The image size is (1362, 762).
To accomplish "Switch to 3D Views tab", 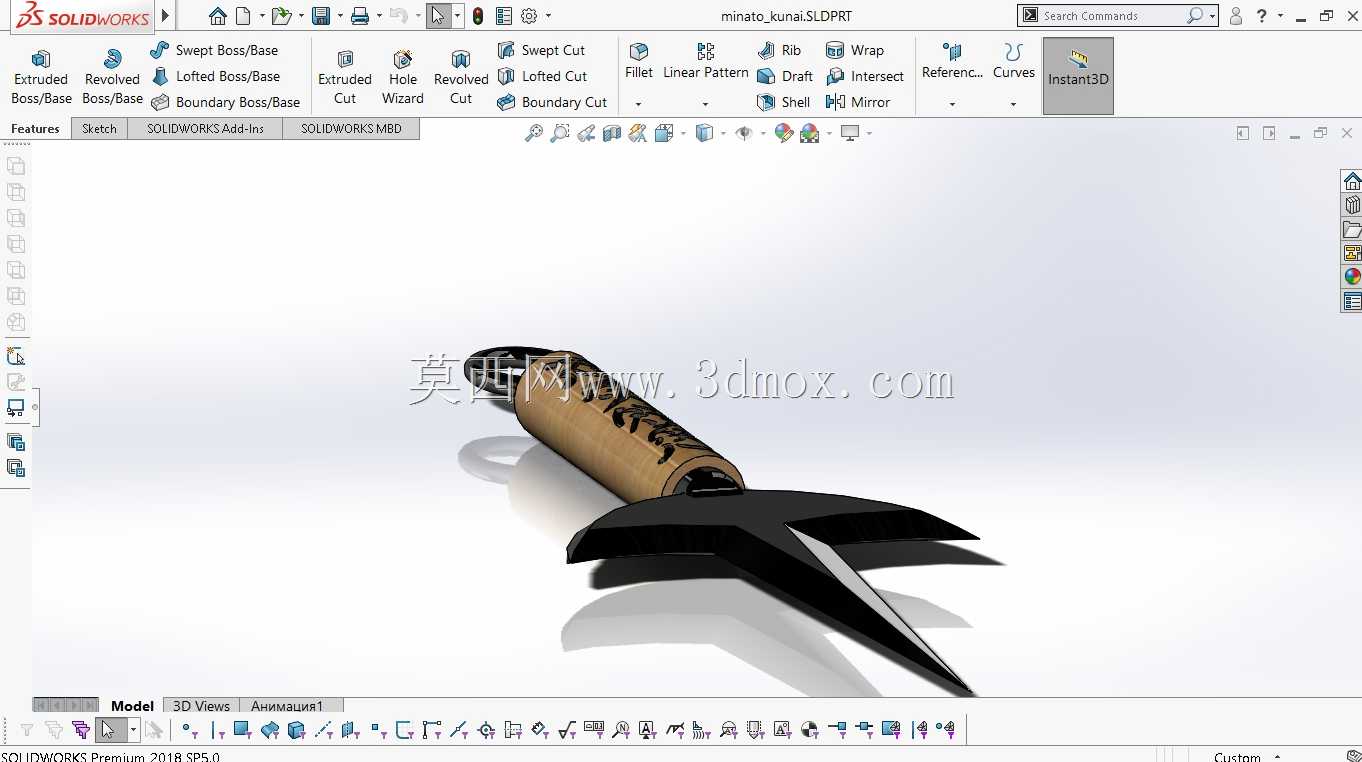I will pos(201,706).
